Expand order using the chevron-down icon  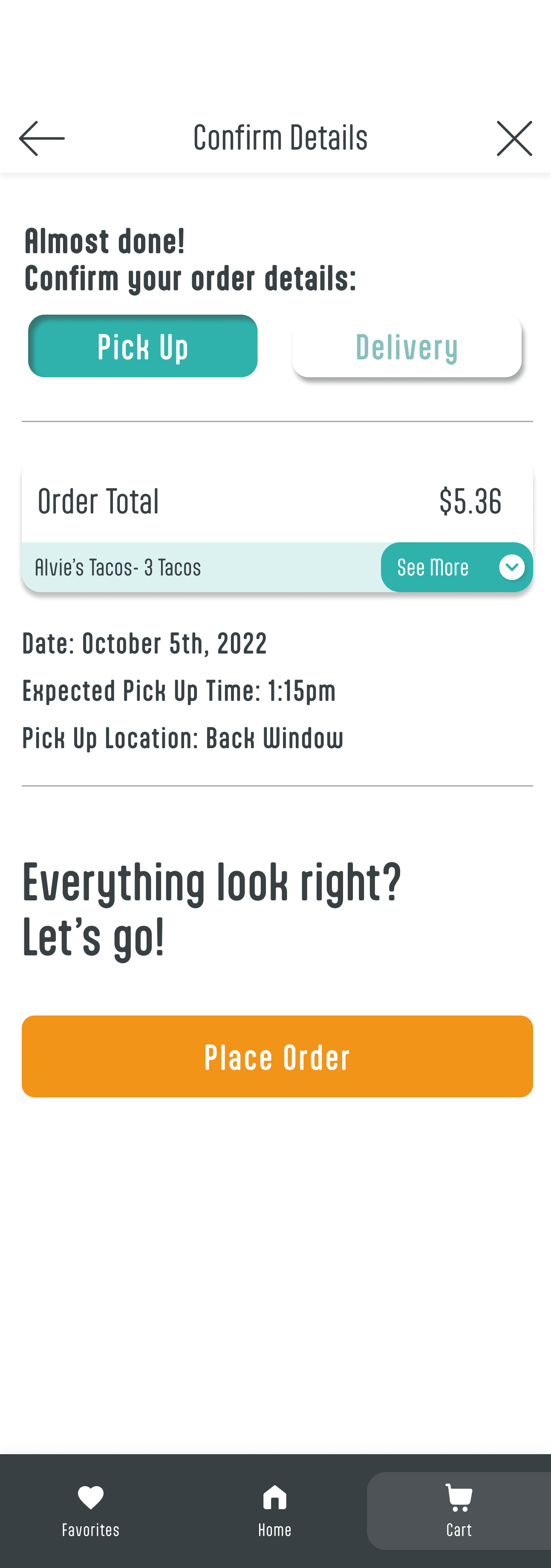tap(511, 567)
